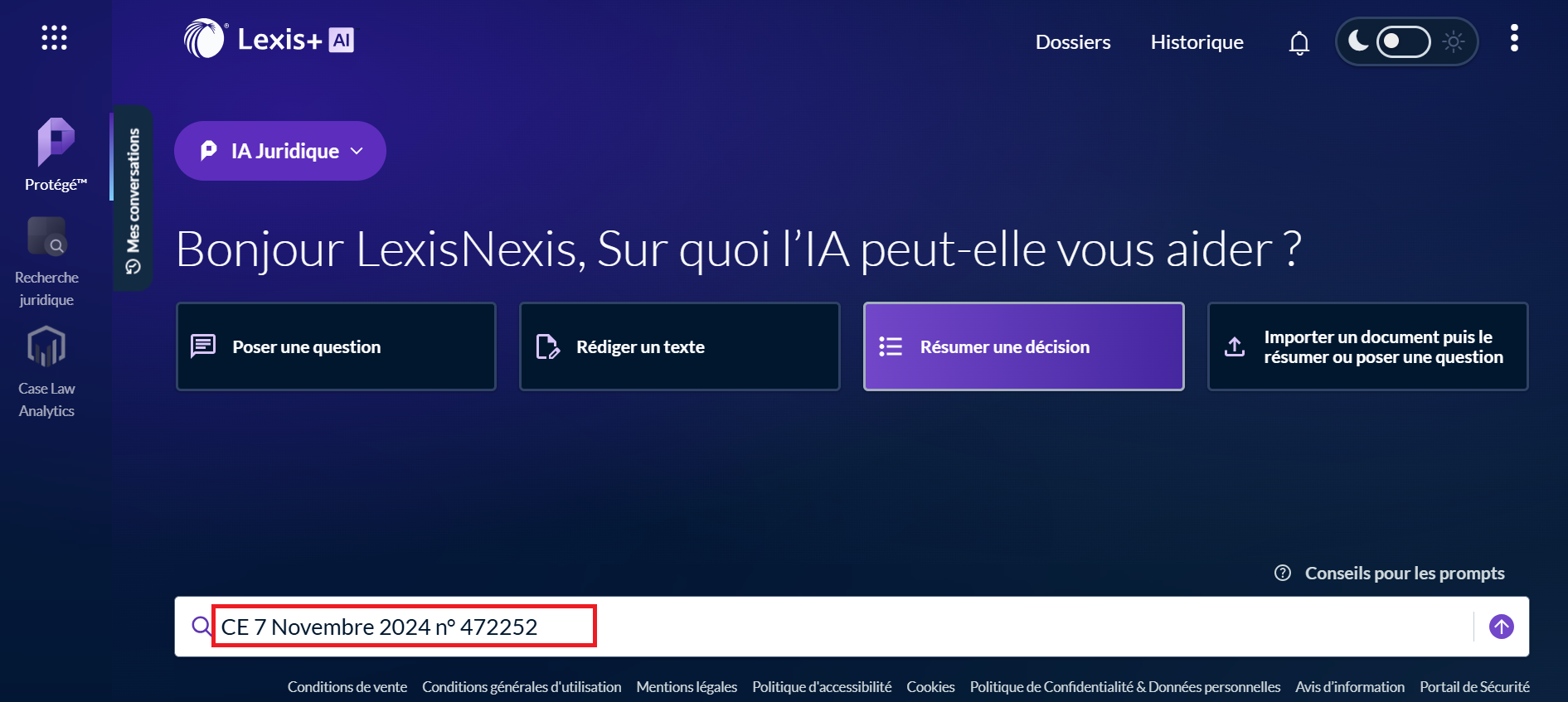Choose the Résumer une décision option

[1023, 346]
